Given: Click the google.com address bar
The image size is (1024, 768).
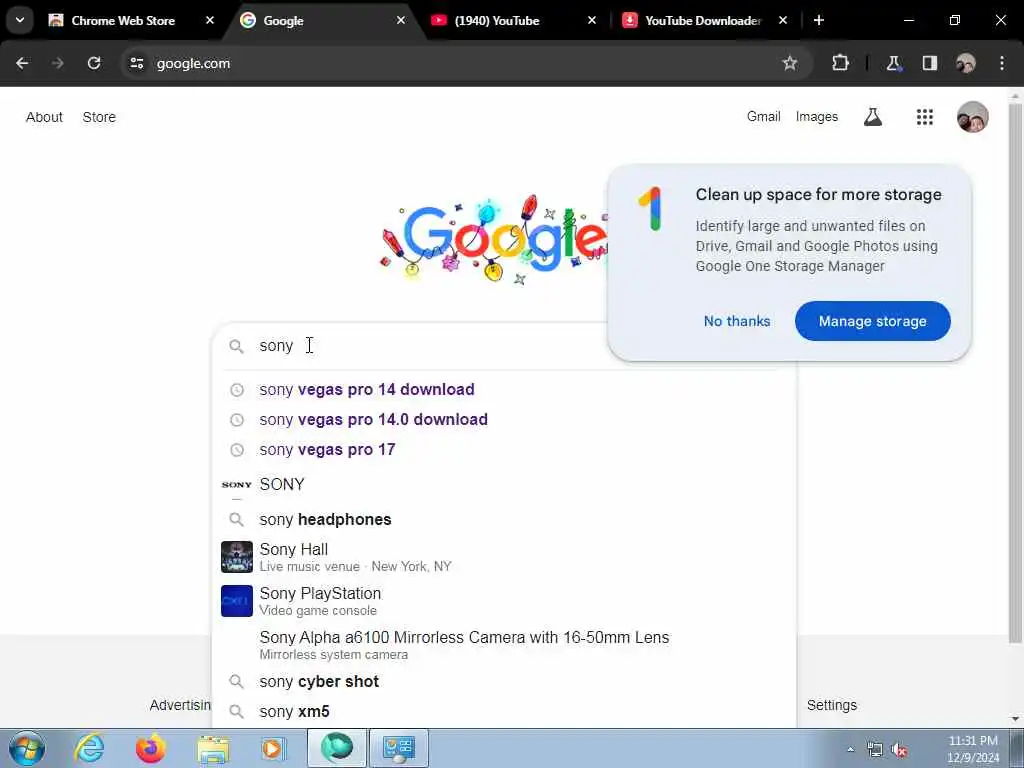Looking at the screenshot, I should coord(457,63).
